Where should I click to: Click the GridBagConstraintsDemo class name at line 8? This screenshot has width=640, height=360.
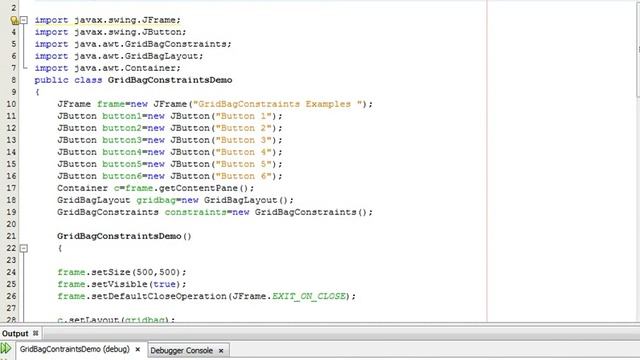[170, 80]
